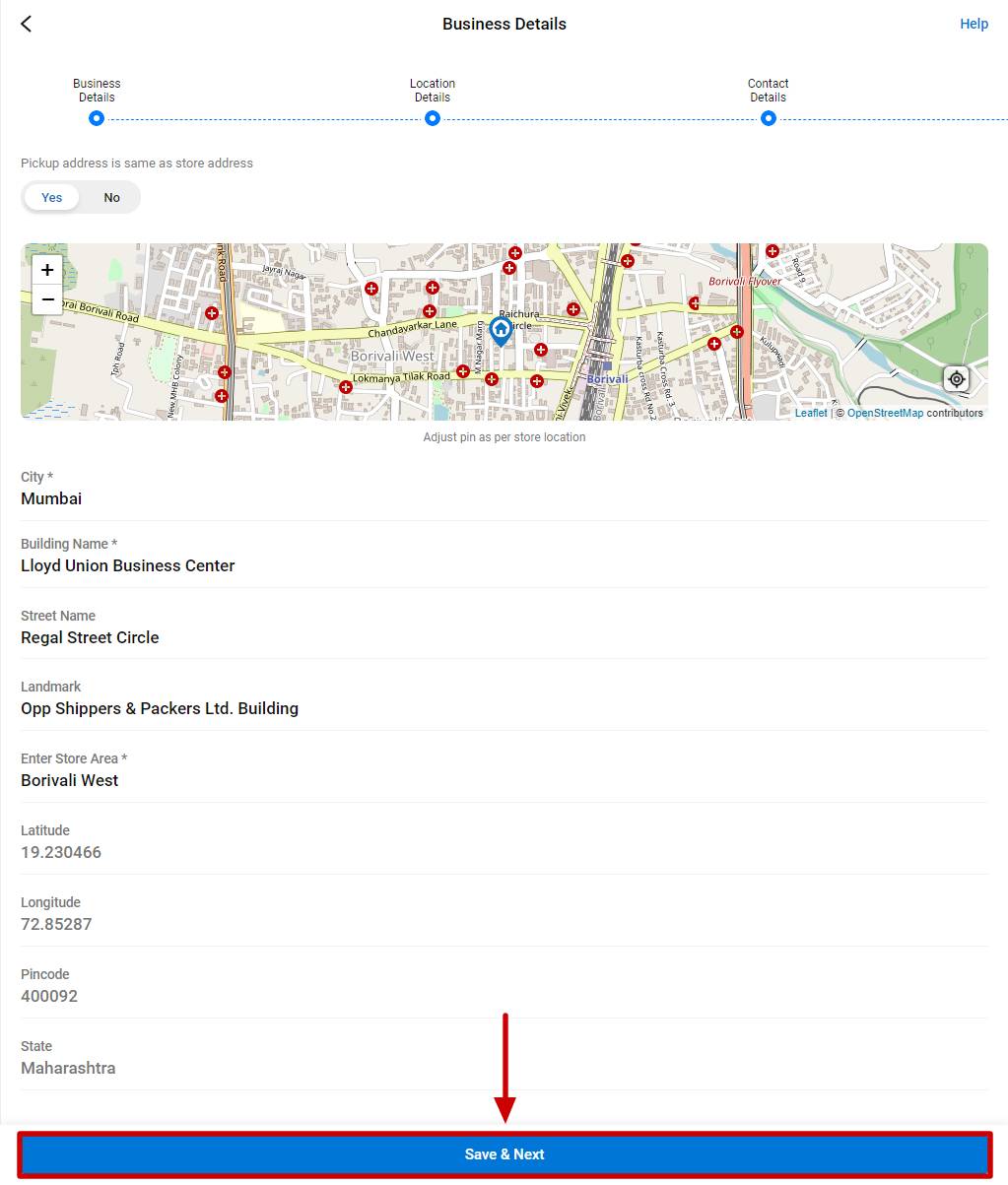Open the Leaflet attribution link
The width and height of the screenshot is (1008, 1185).
pyautogui.click(x=811, y=413)
